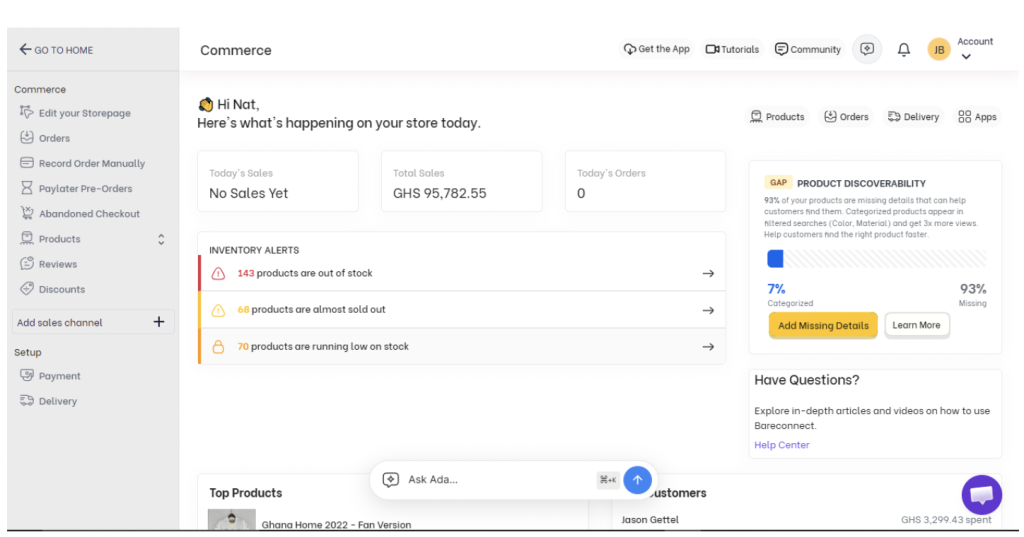
Task: Click the plus icon beside Add sales channel
Action: (x=158, y=322)
